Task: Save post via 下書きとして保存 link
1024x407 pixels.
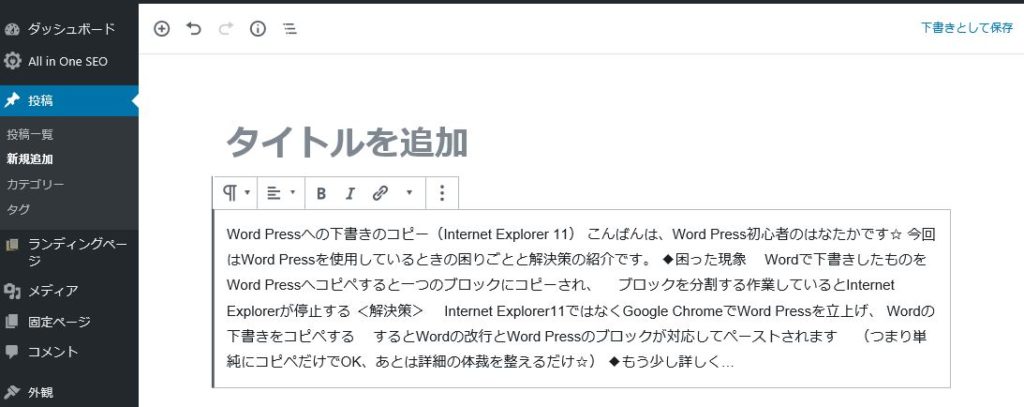Action: 967,28
